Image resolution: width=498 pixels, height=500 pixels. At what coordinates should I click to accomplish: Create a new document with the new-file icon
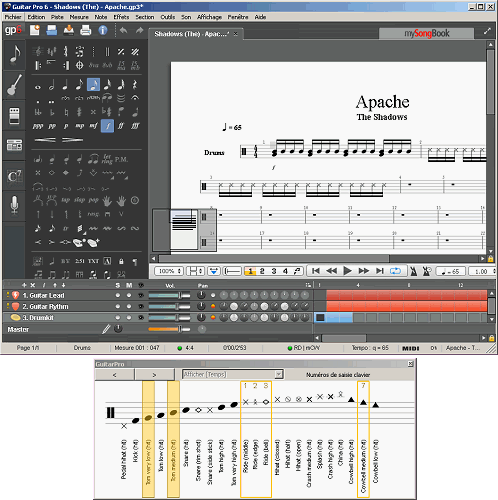tap(35, 30)
